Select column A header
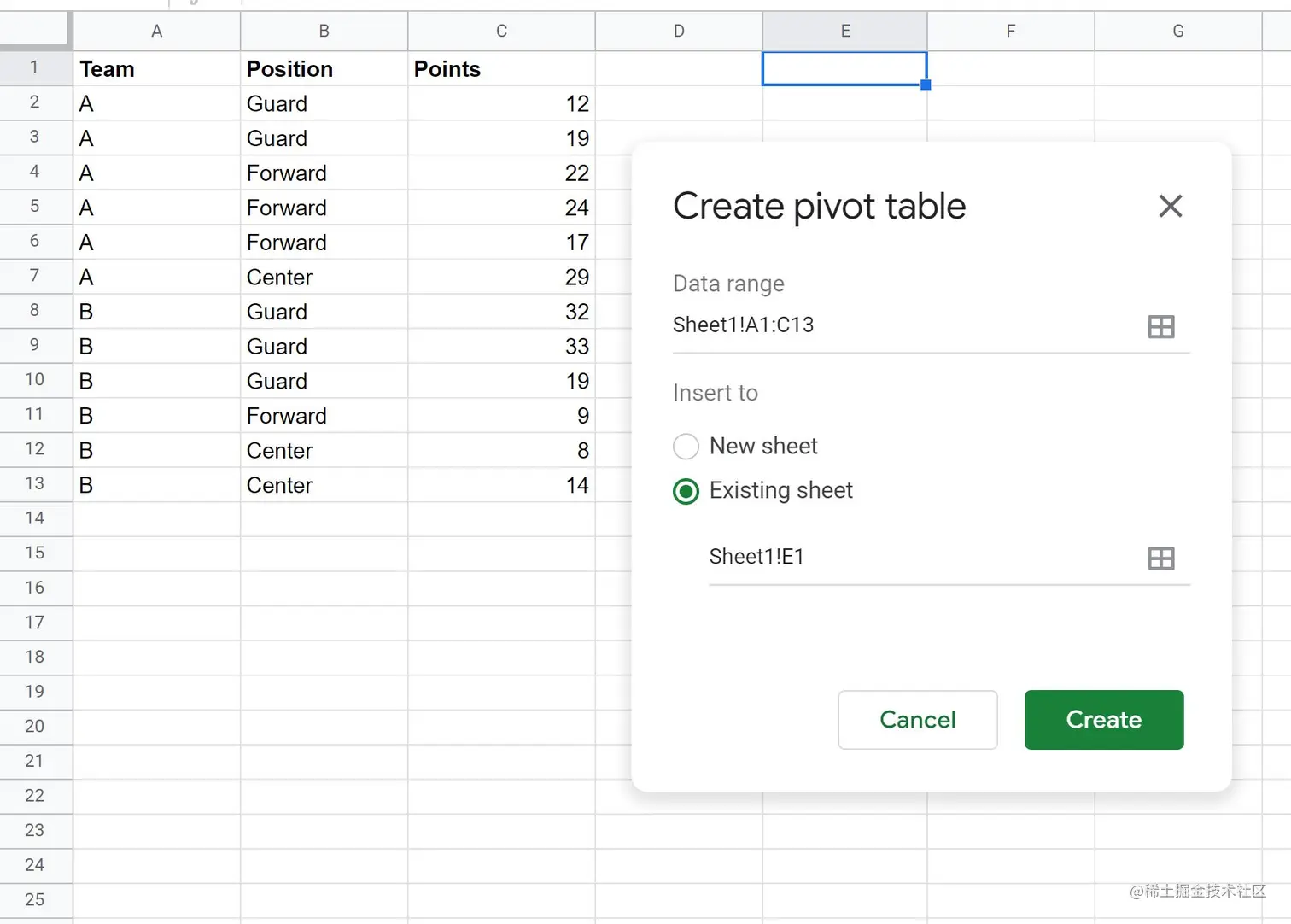 [x=156, y=32]
